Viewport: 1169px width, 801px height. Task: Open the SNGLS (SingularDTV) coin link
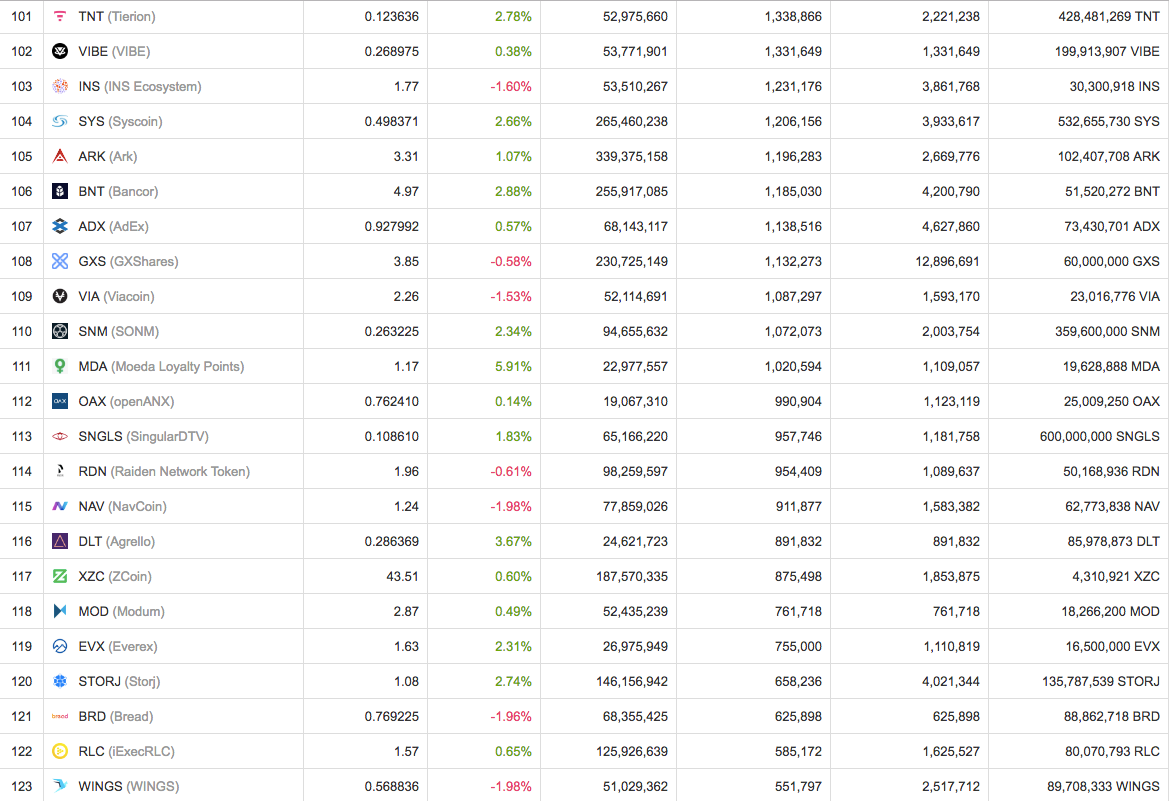point(143,436)
